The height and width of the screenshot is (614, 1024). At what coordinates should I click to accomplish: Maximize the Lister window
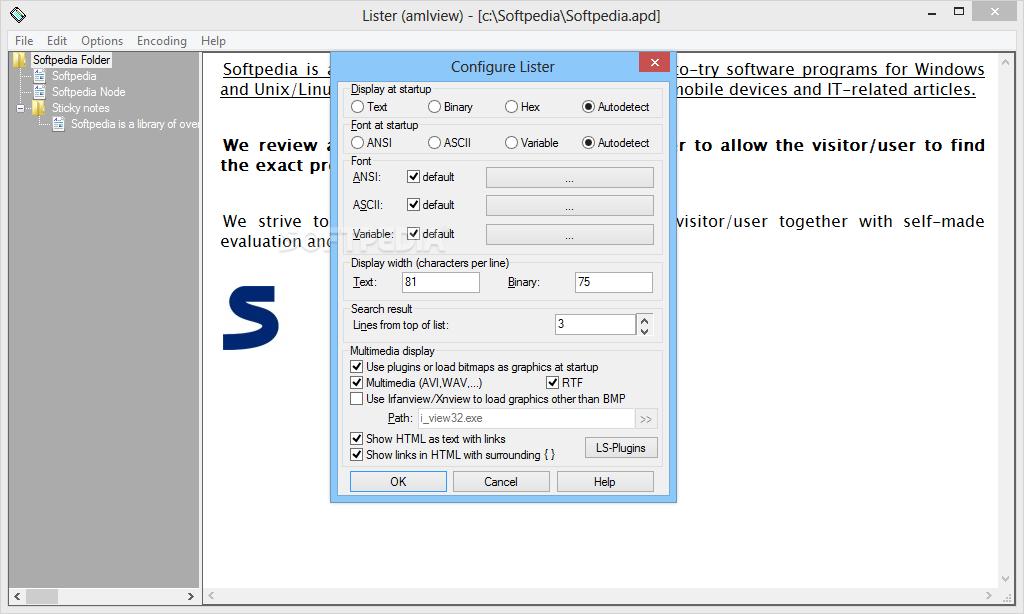[959, 11]
